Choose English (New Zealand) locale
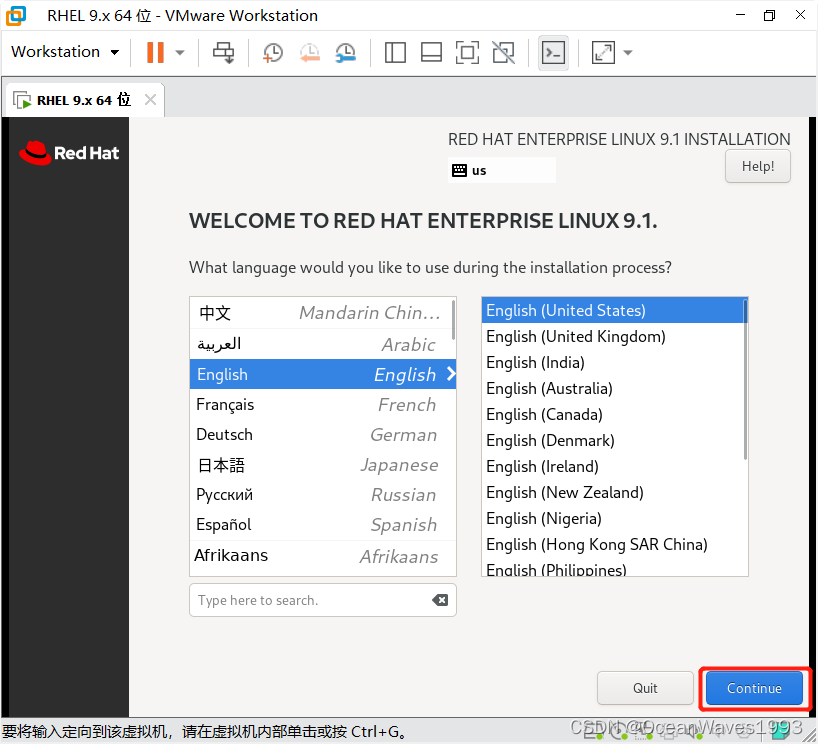818x744 pixels. pos(613,493)
